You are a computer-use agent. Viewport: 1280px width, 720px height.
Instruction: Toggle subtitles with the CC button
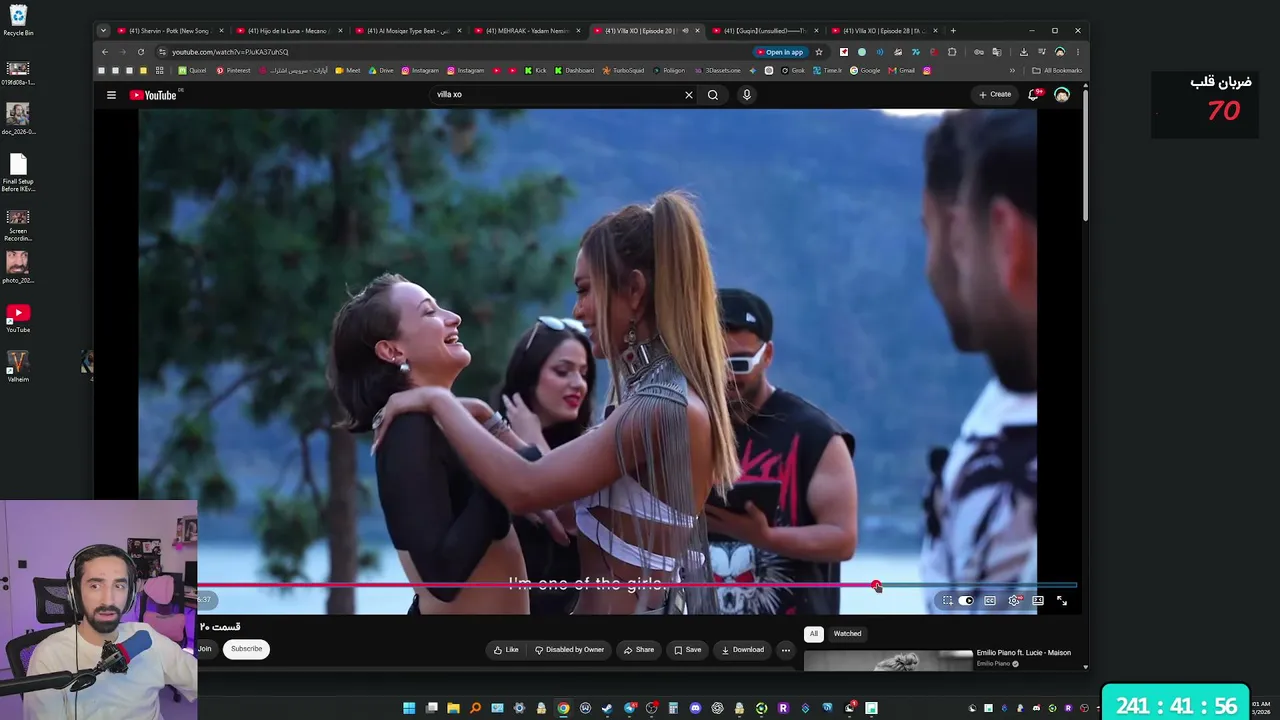(990, 601)
